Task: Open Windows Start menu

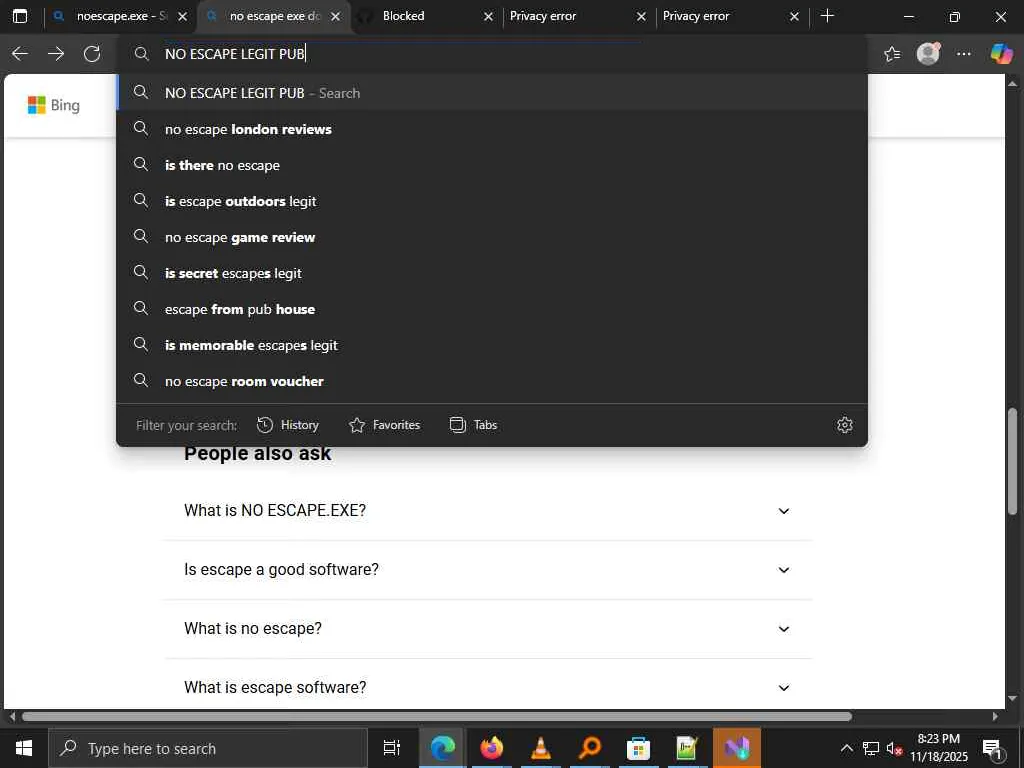Action: pyautogui.click(x=24, y=748)
